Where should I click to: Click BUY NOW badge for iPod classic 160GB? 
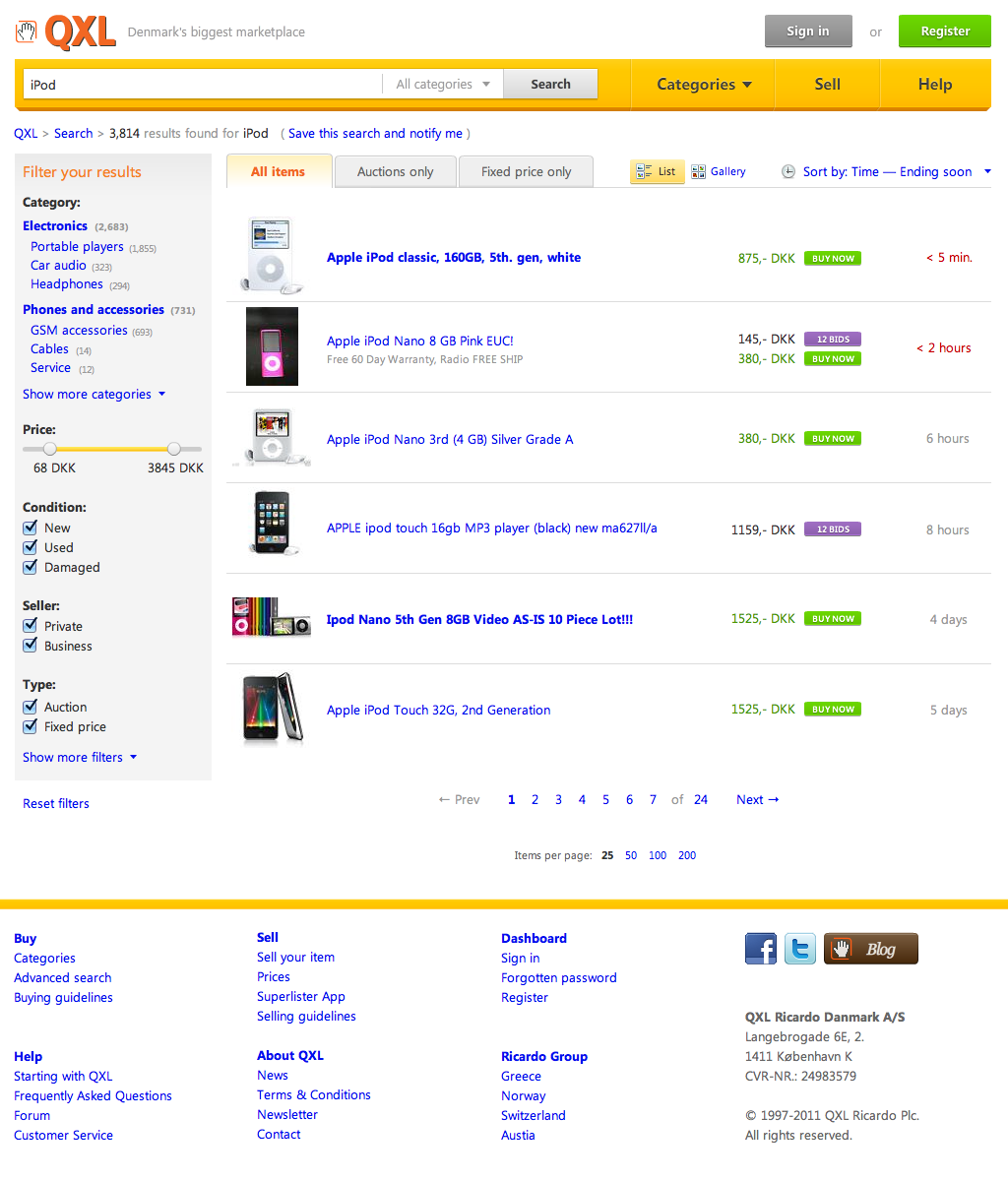[x=833, y=258]
